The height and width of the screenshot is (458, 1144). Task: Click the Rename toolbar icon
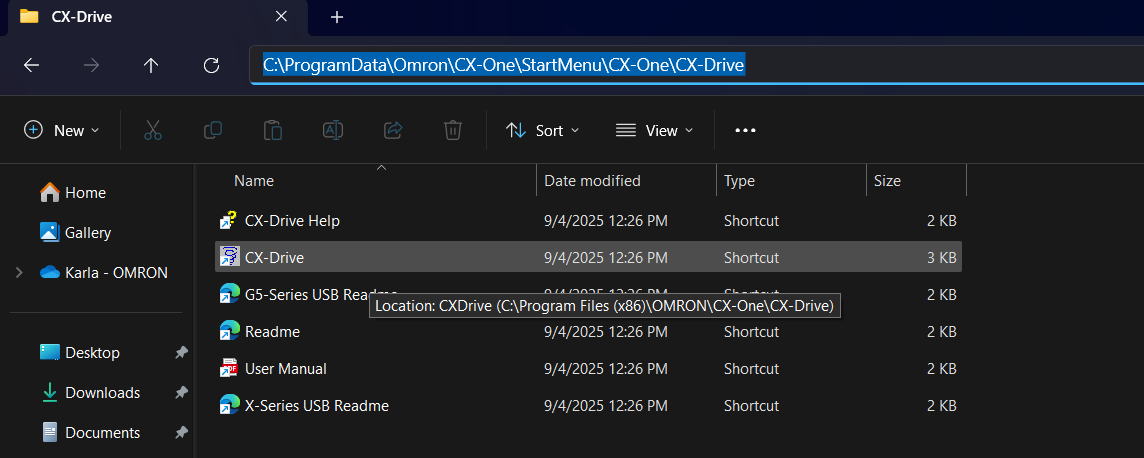333,131
